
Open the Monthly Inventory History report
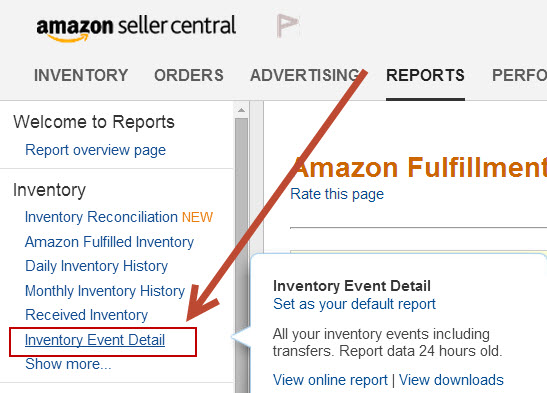pos(105,291)
